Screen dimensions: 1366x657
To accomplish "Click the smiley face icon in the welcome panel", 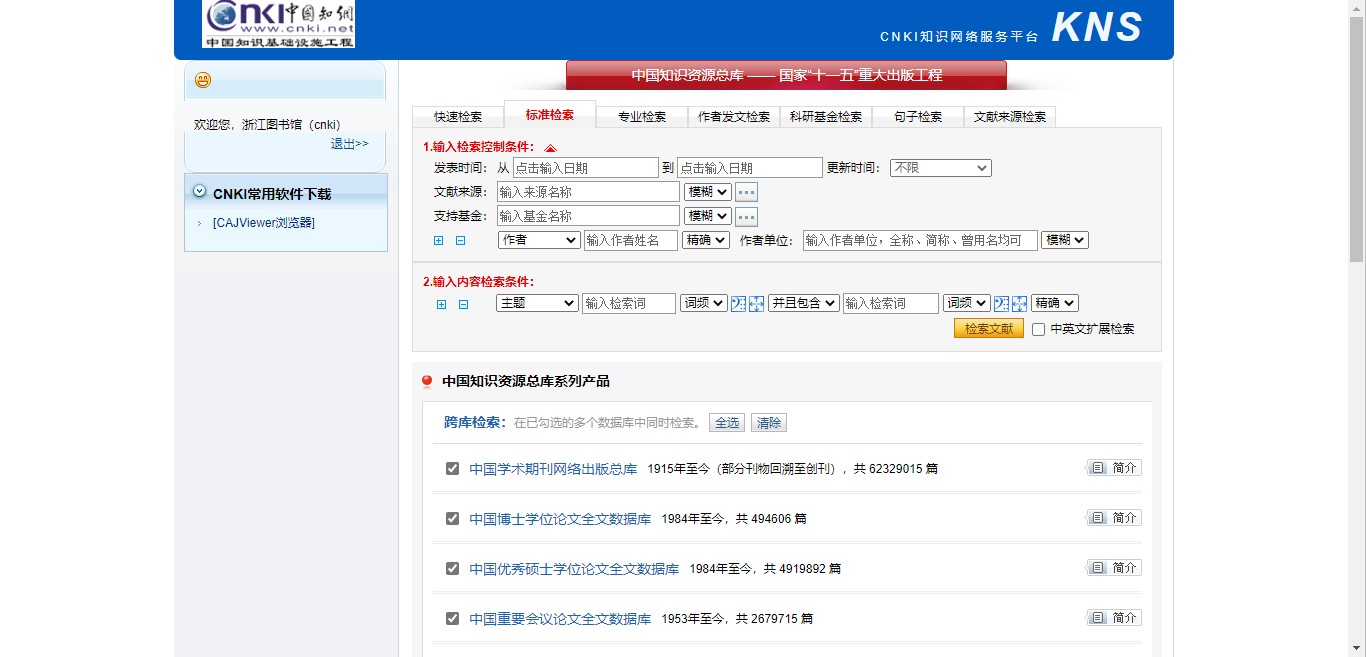I will point(203,80).
